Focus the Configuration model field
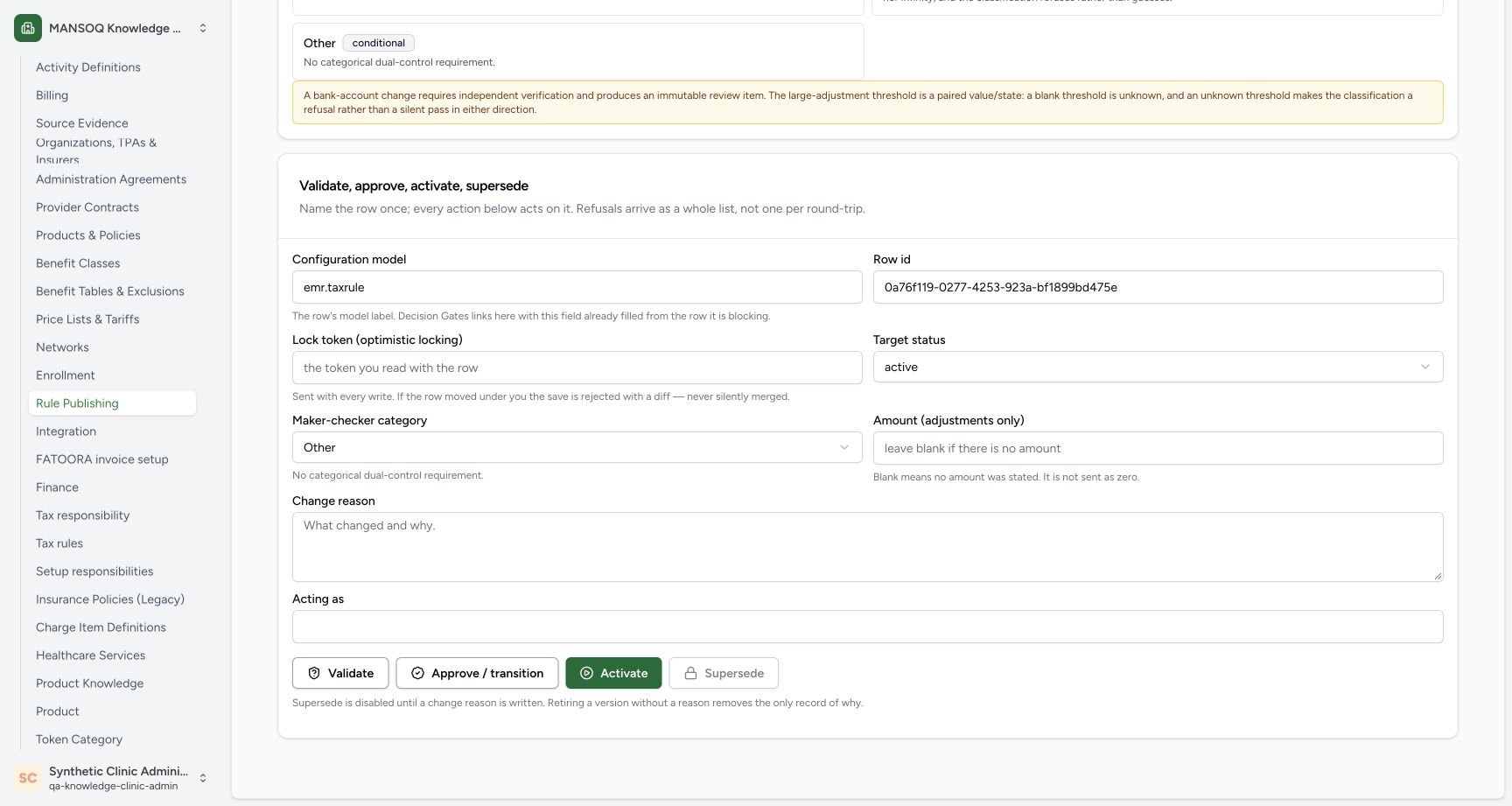The height and width of the screenshot is (806, 1512). [577, 287]
